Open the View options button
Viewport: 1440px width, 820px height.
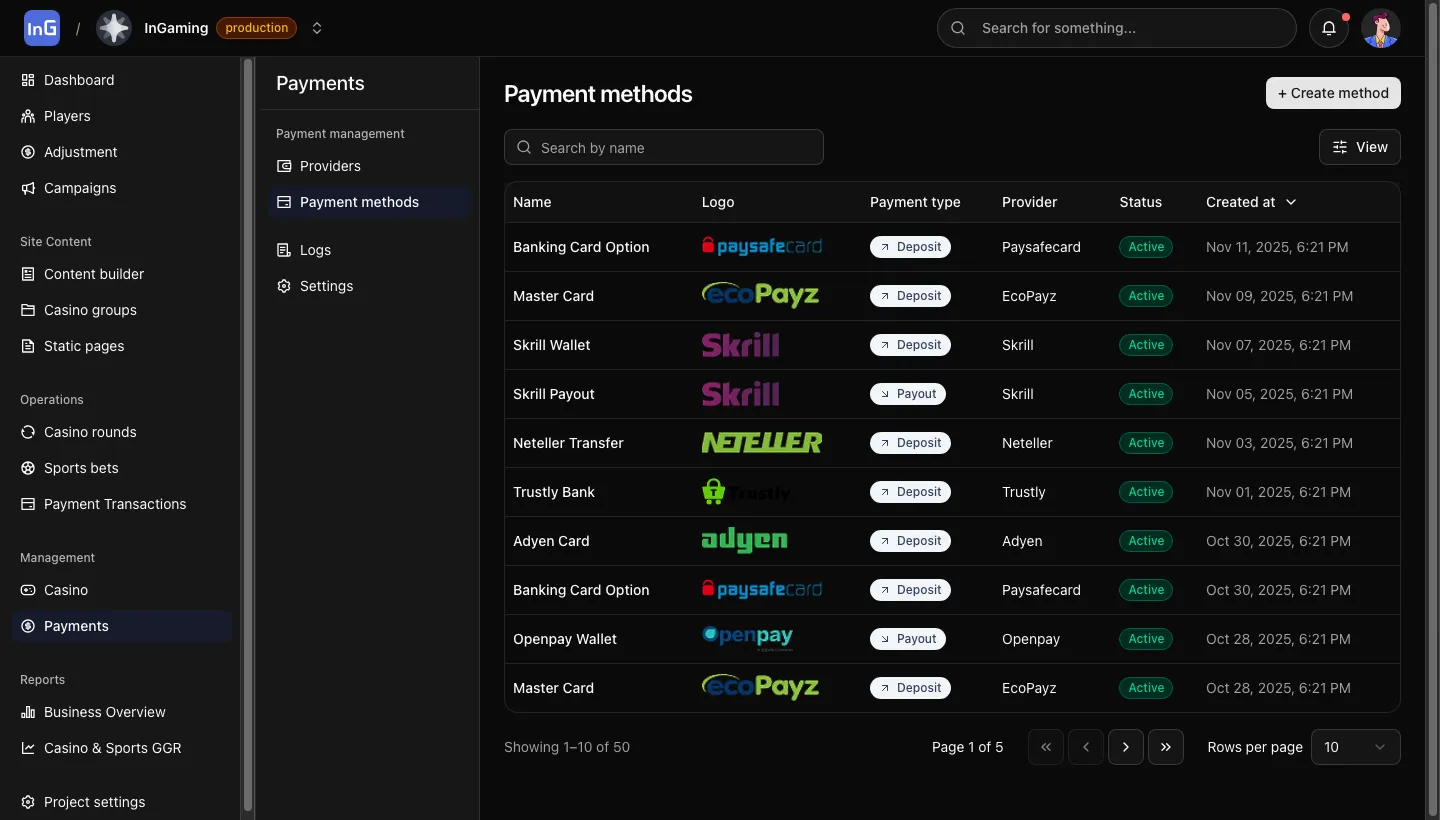(1359, 147)
